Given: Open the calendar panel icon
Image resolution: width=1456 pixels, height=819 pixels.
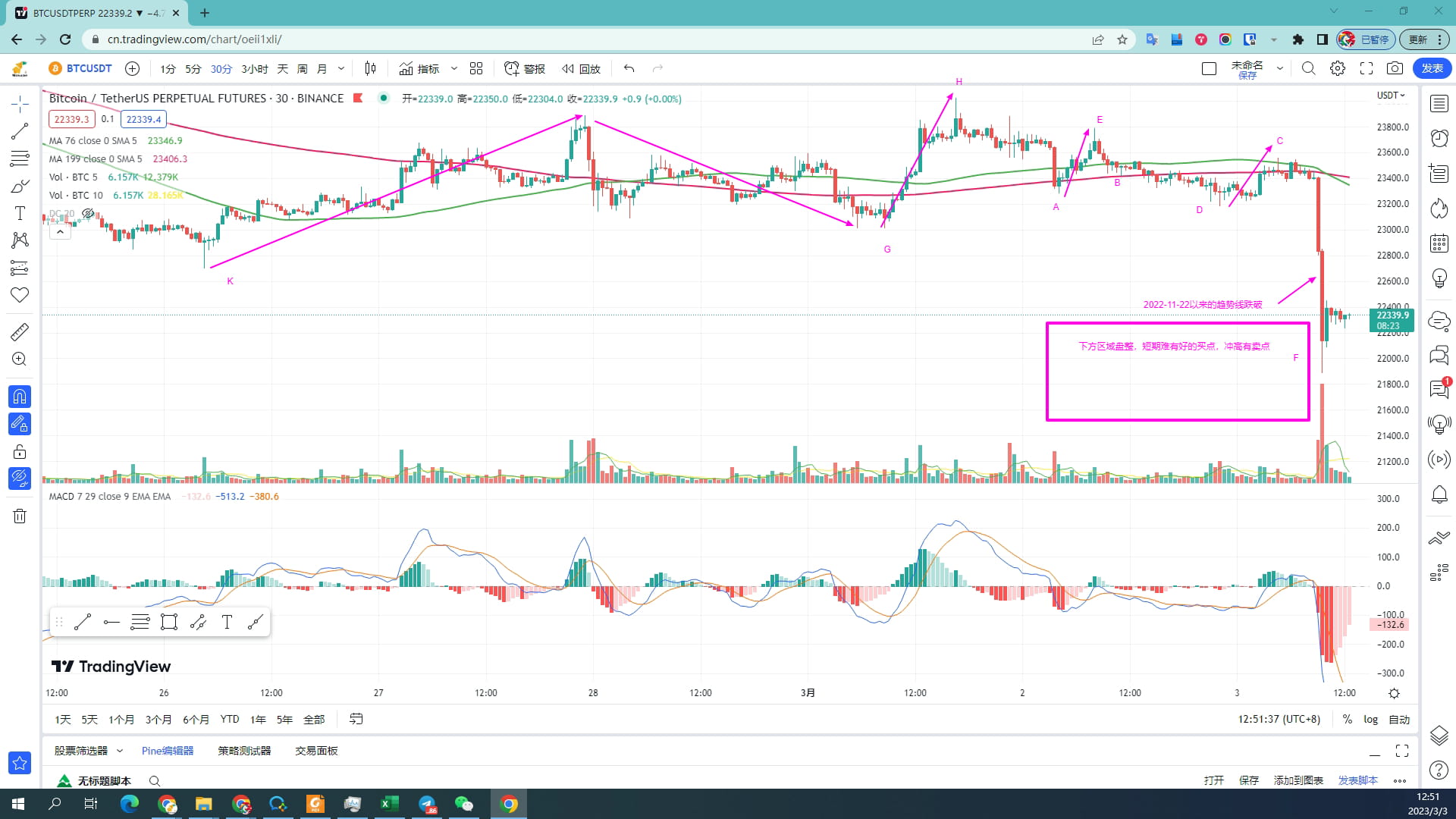Looking at the screenshot, I should 1439,243.
